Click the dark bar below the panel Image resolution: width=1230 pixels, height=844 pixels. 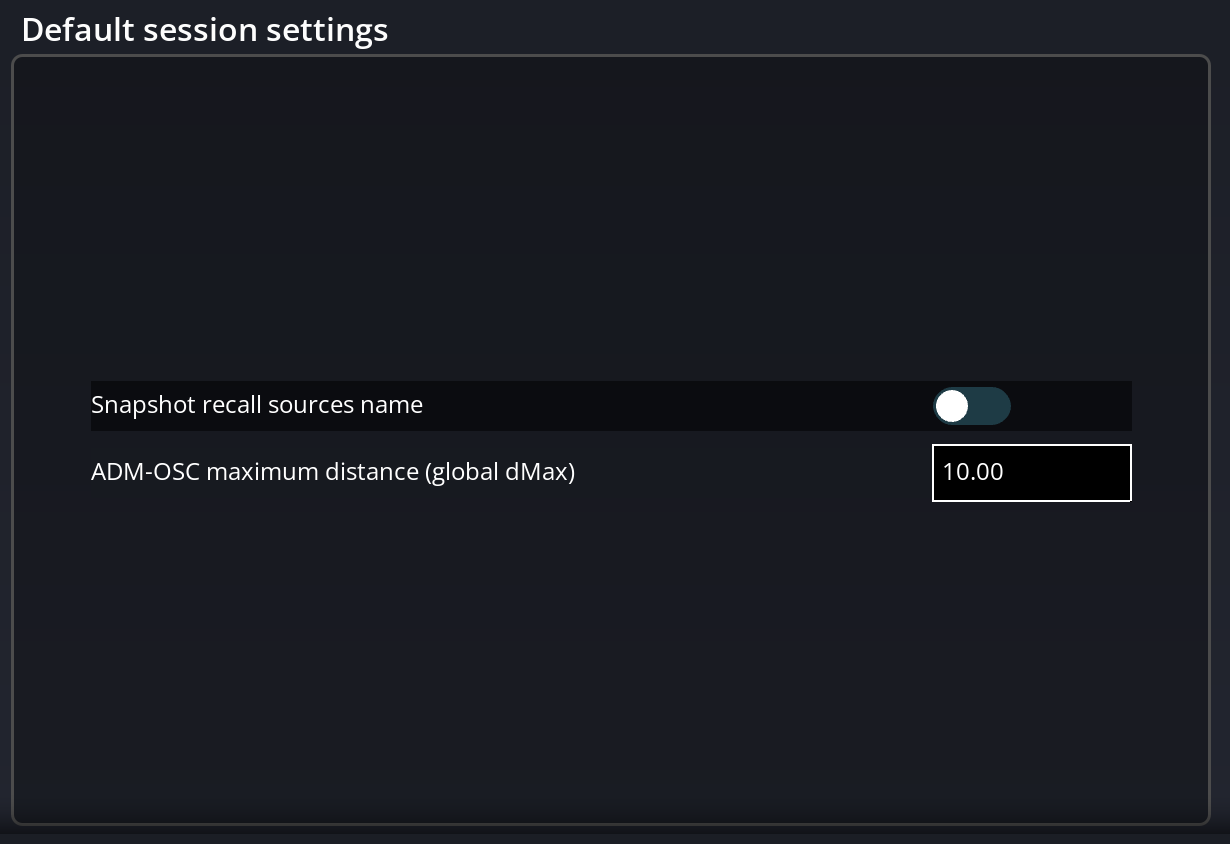click(615, 836)
